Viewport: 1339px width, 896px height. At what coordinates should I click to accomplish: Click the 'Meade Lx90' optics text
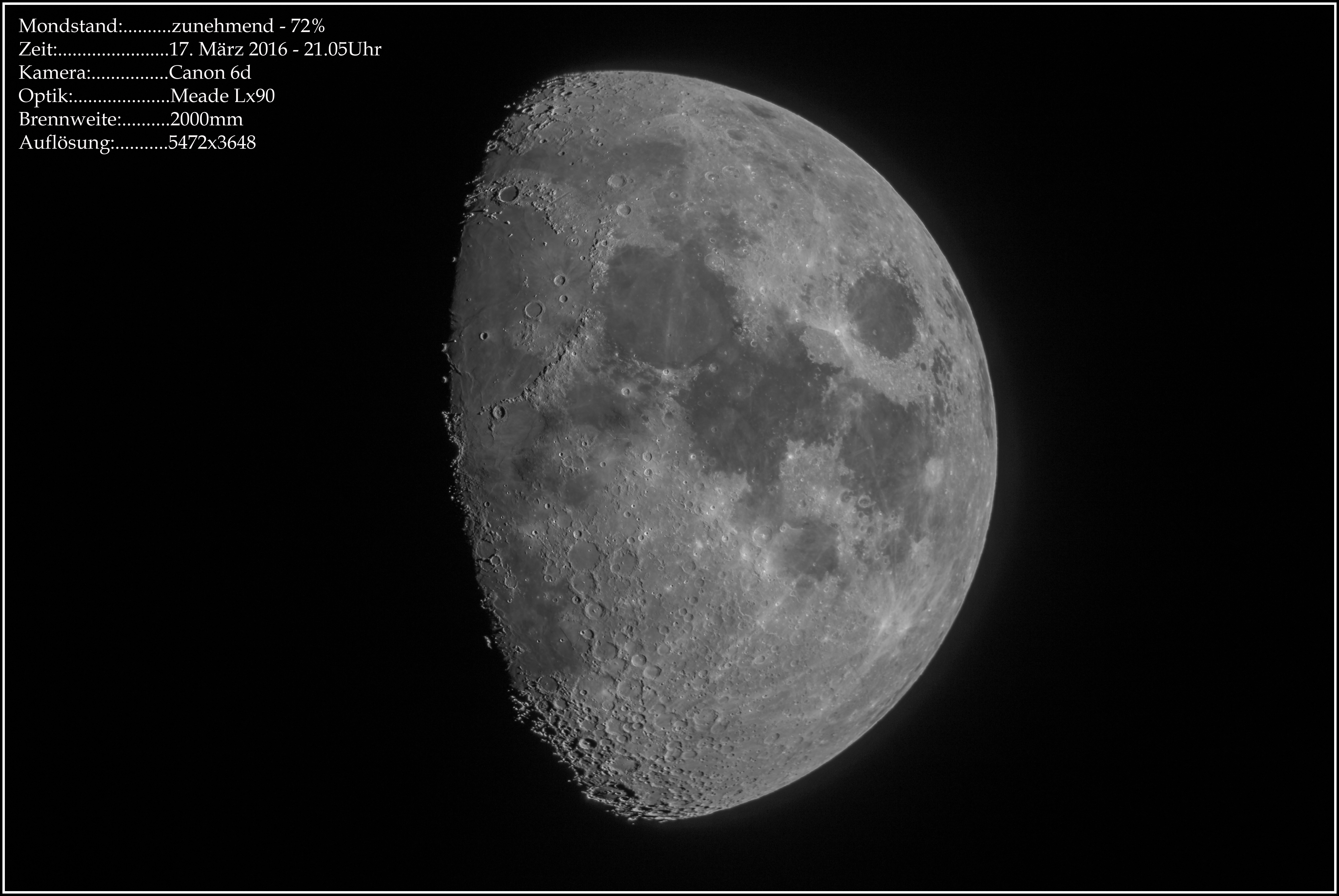click(x=222, y=96)
